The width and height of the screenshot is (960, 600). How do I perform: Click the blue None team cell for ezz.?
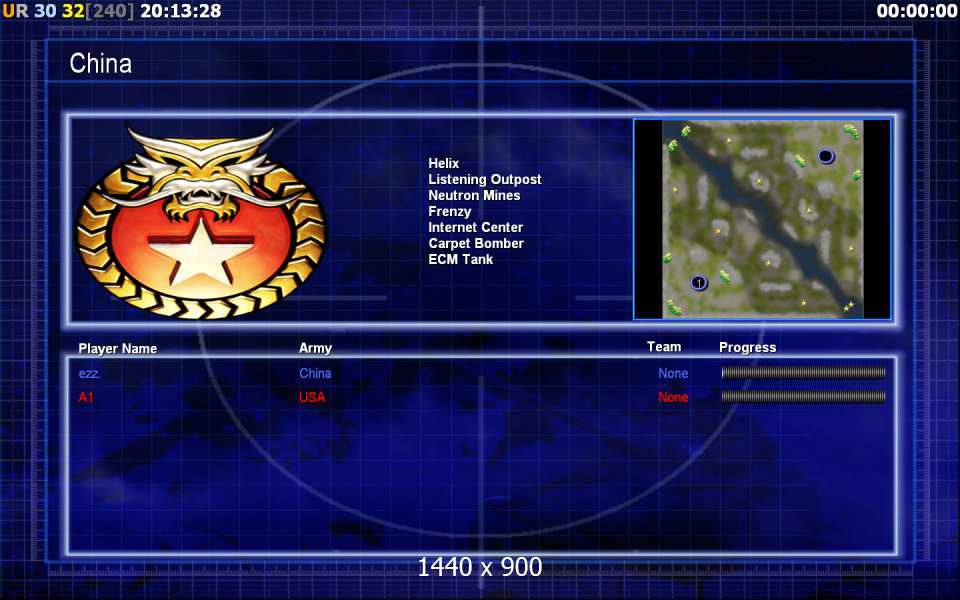[x=673, y=373]
